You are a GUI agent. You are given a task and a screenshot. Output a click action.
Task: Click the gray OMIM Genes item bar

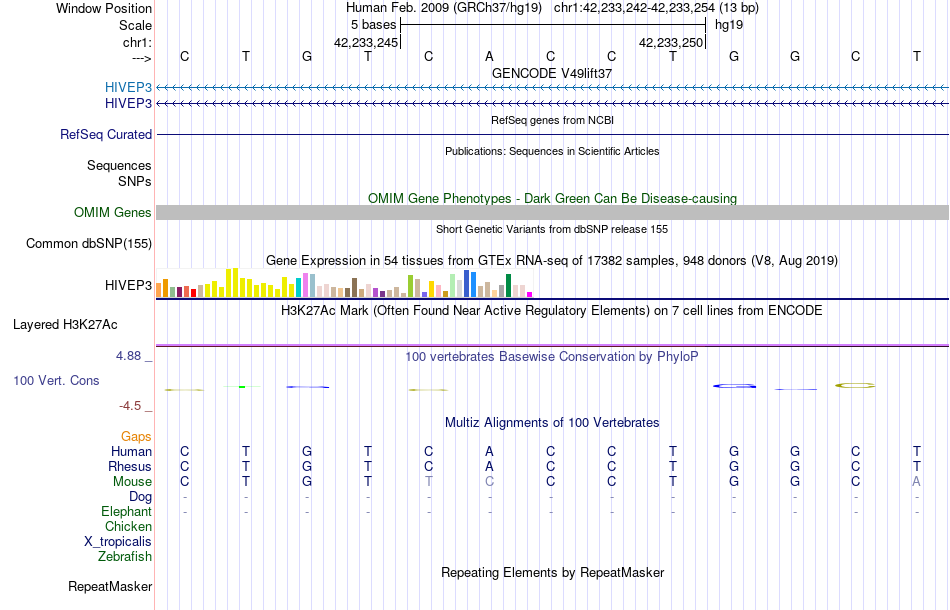coord(552,212)
